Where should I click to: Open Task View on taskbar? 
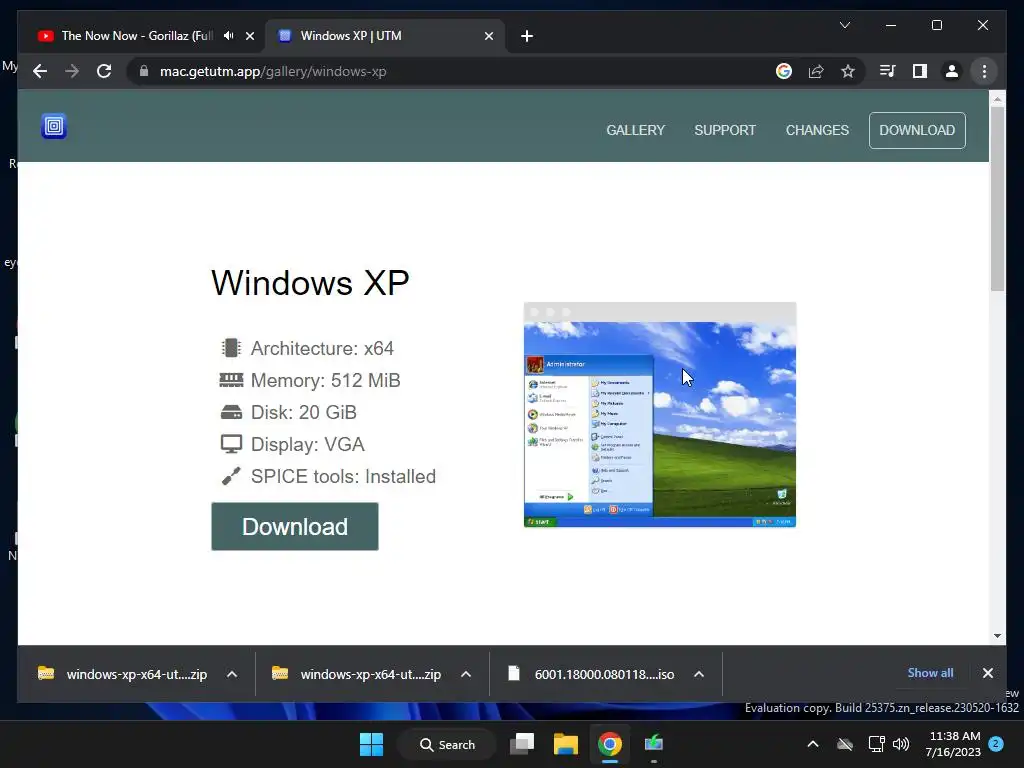(x=522, y=744)
